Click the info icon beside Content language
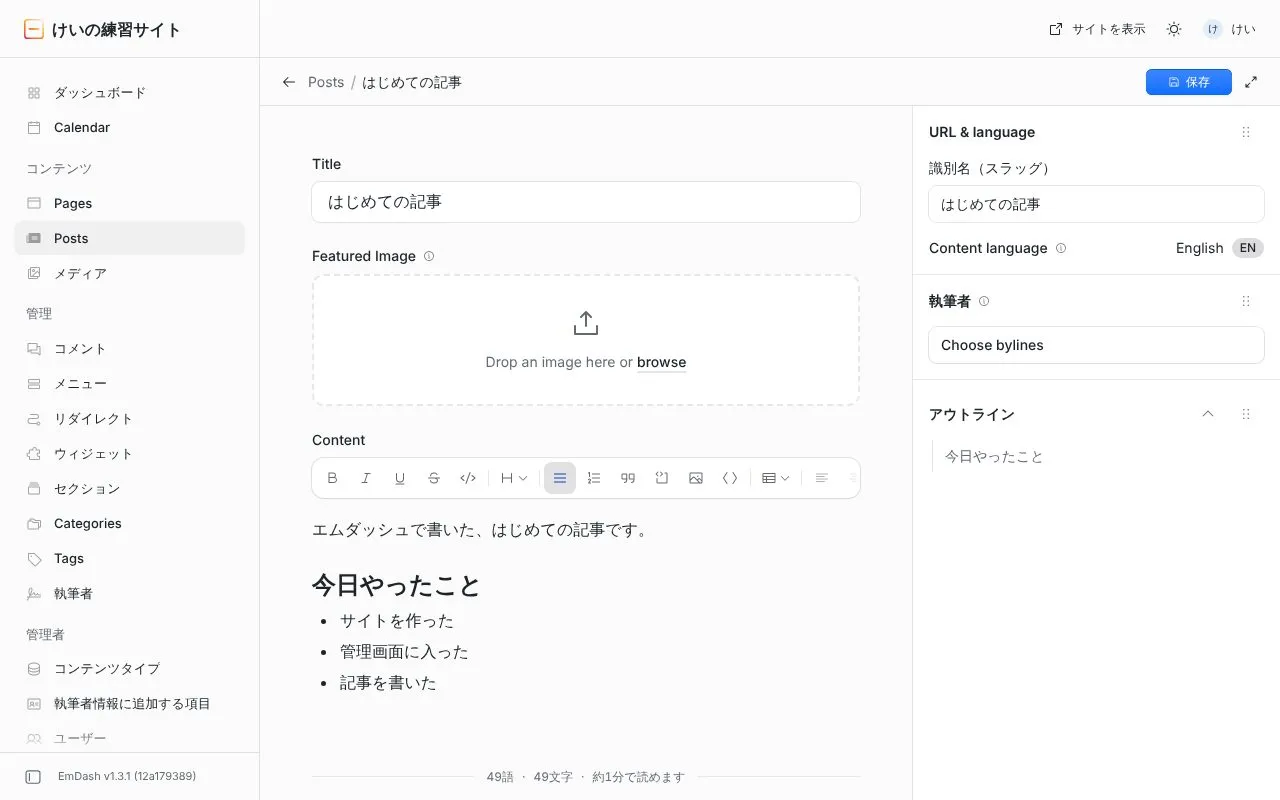This screenshot has height=800, width=1280. (1061, 248)
